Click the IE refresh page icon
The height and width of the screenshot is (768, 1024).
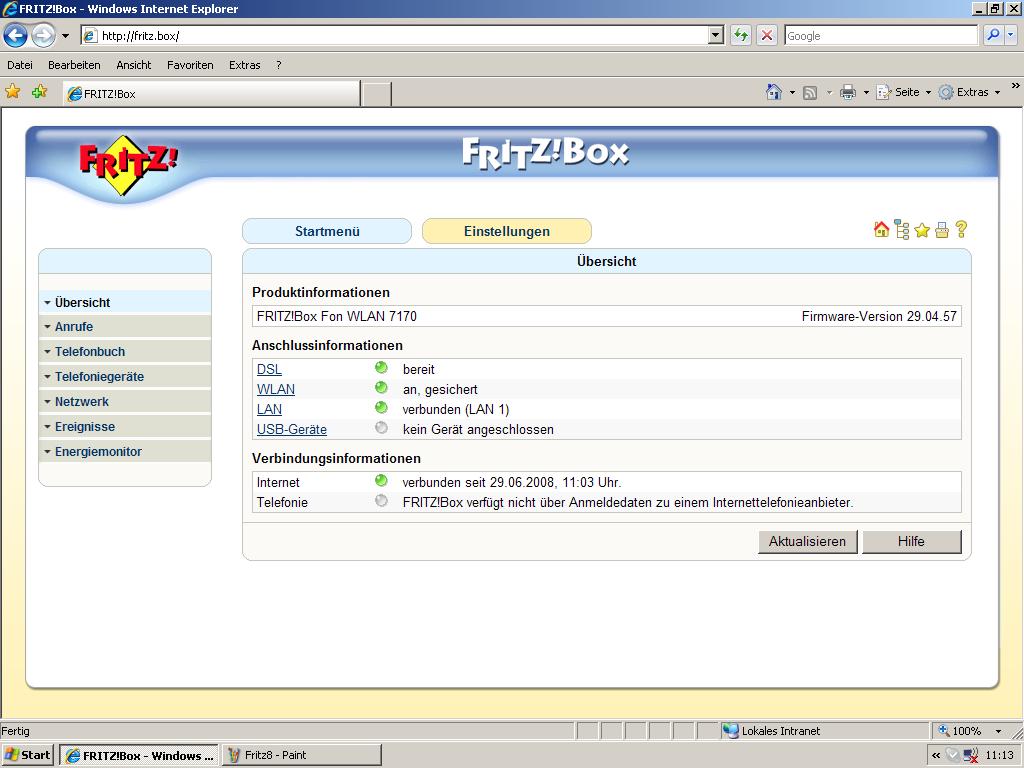tap(741, 35)
